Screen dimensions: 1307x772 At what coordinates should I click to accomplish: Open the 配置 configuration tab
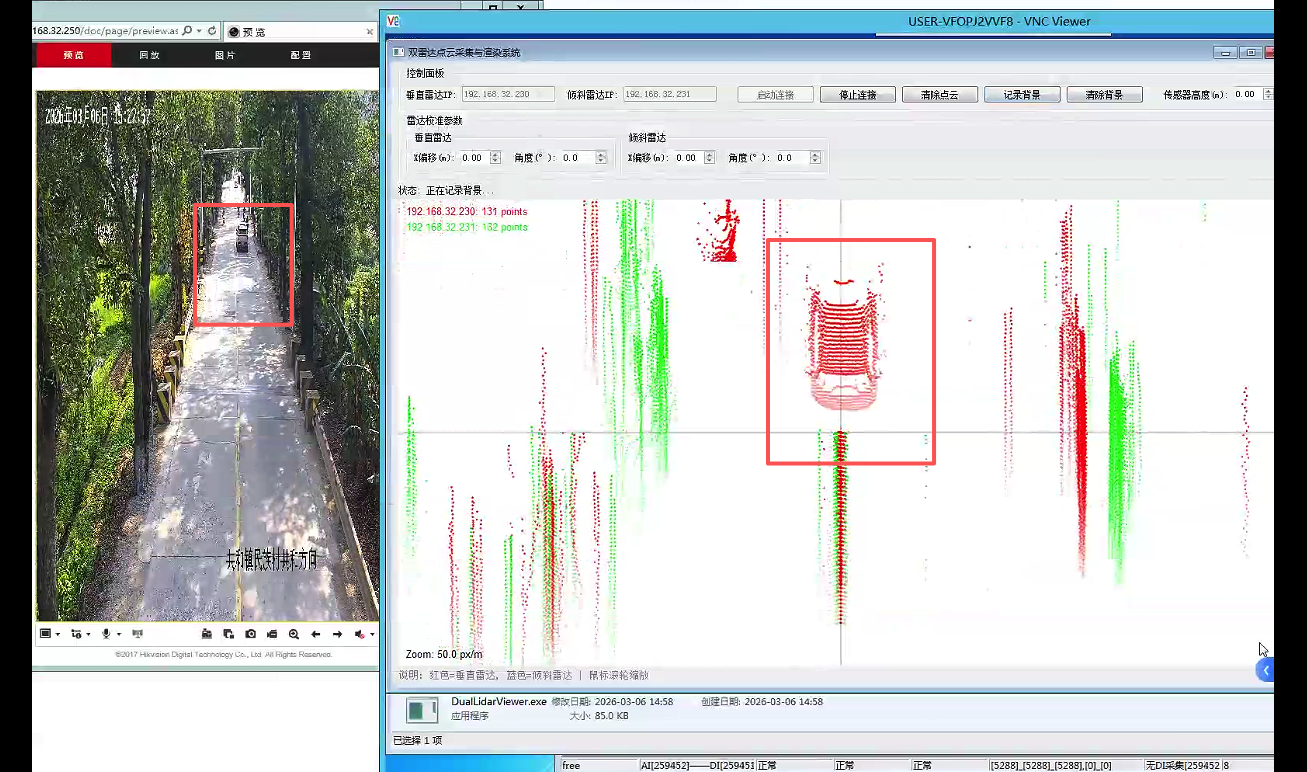coord(300,55)
